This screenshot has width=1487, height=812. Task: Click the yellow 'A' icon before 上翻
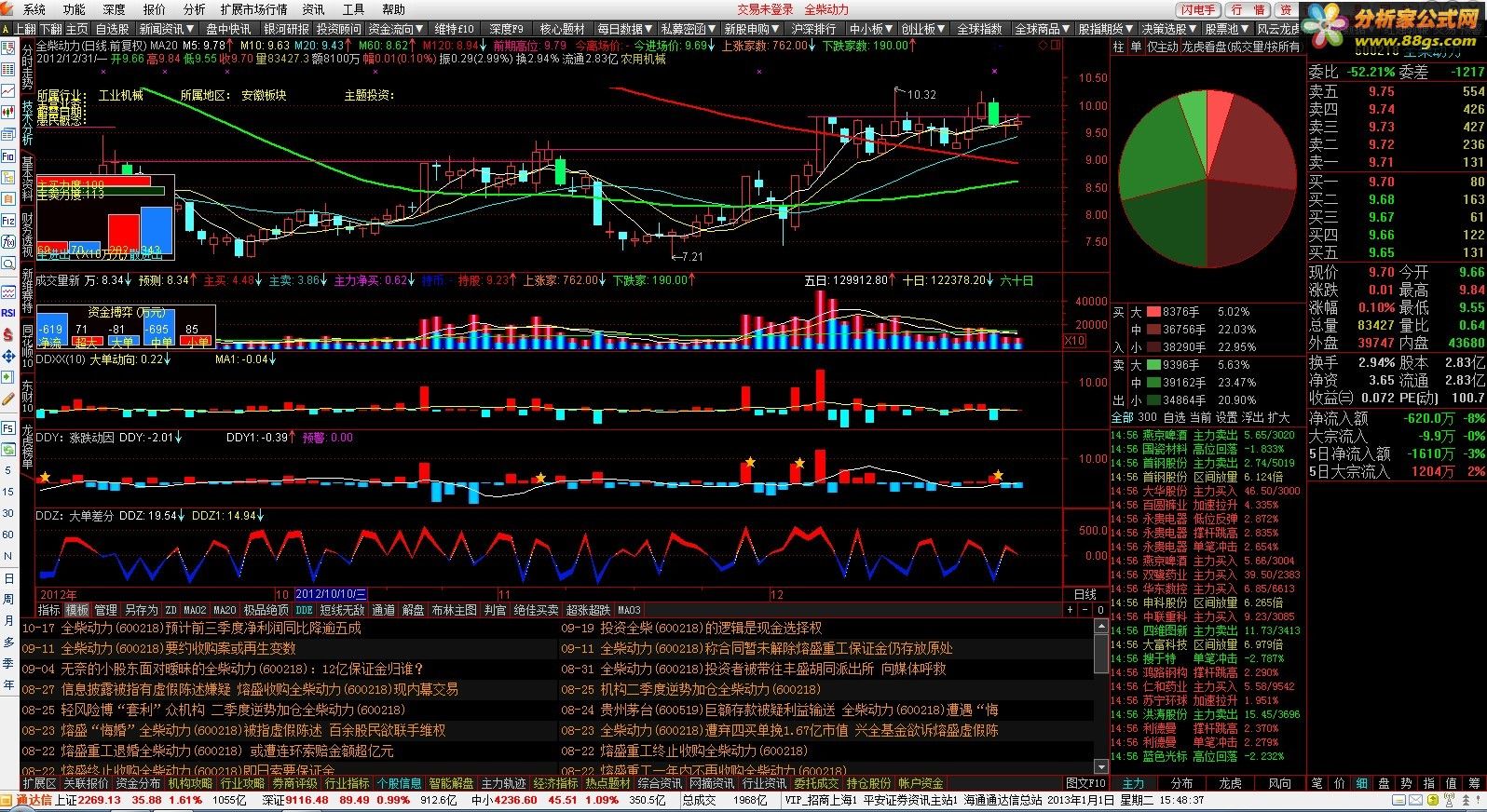(7, 30)
